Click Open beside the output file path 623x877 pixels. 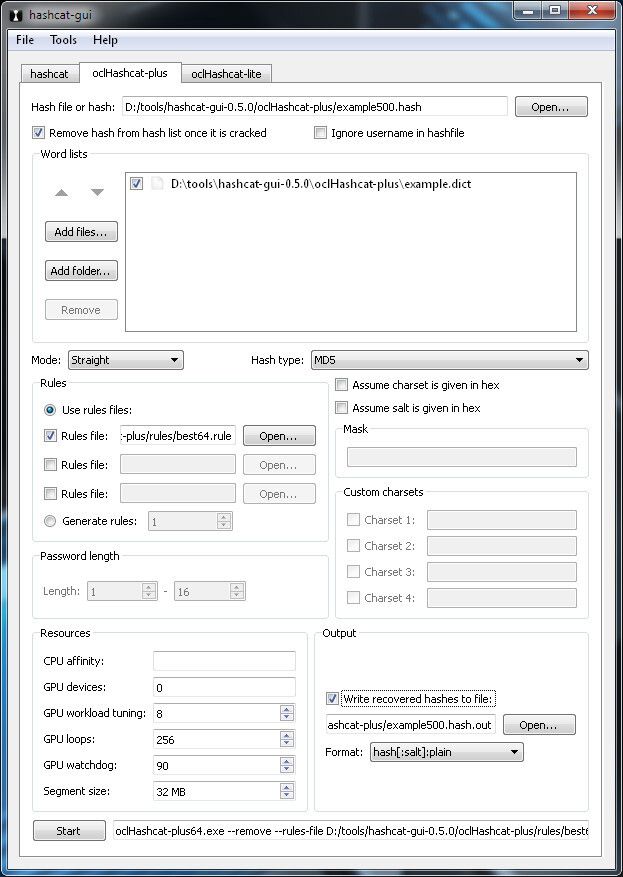[539, 725]
